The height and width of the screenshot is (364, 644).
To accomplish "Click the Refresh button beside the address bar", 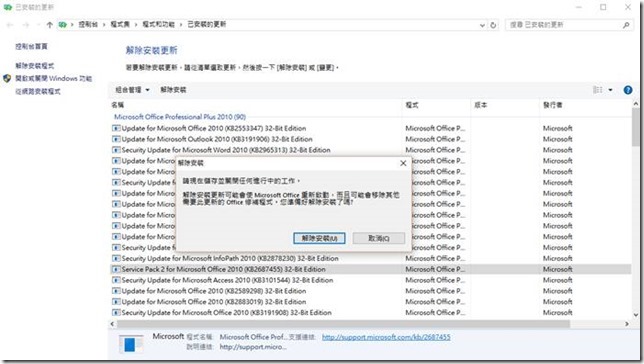I will pos(493,25).
